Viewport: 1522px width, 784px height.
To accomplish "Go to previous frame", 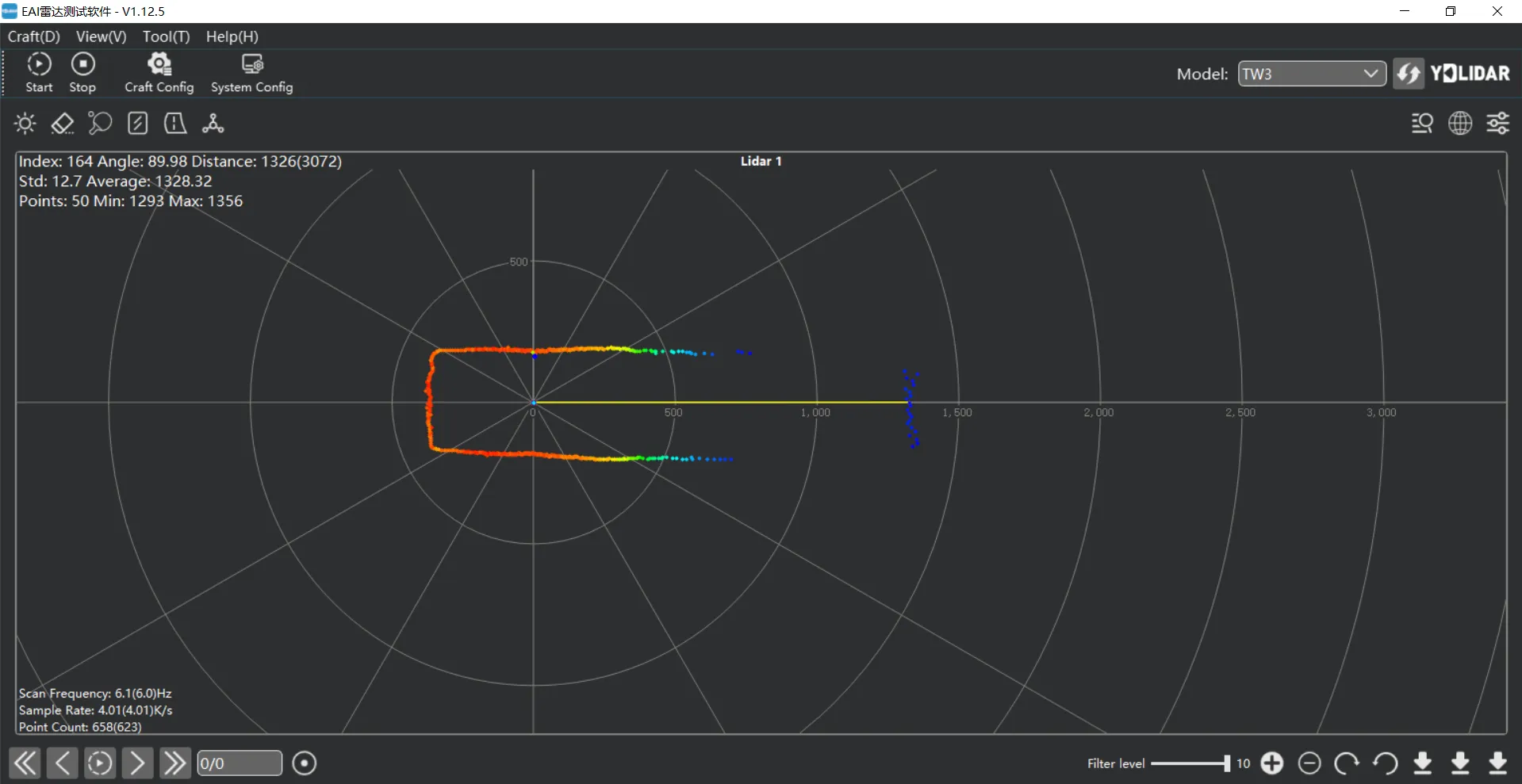I will (x=62, y=763).
